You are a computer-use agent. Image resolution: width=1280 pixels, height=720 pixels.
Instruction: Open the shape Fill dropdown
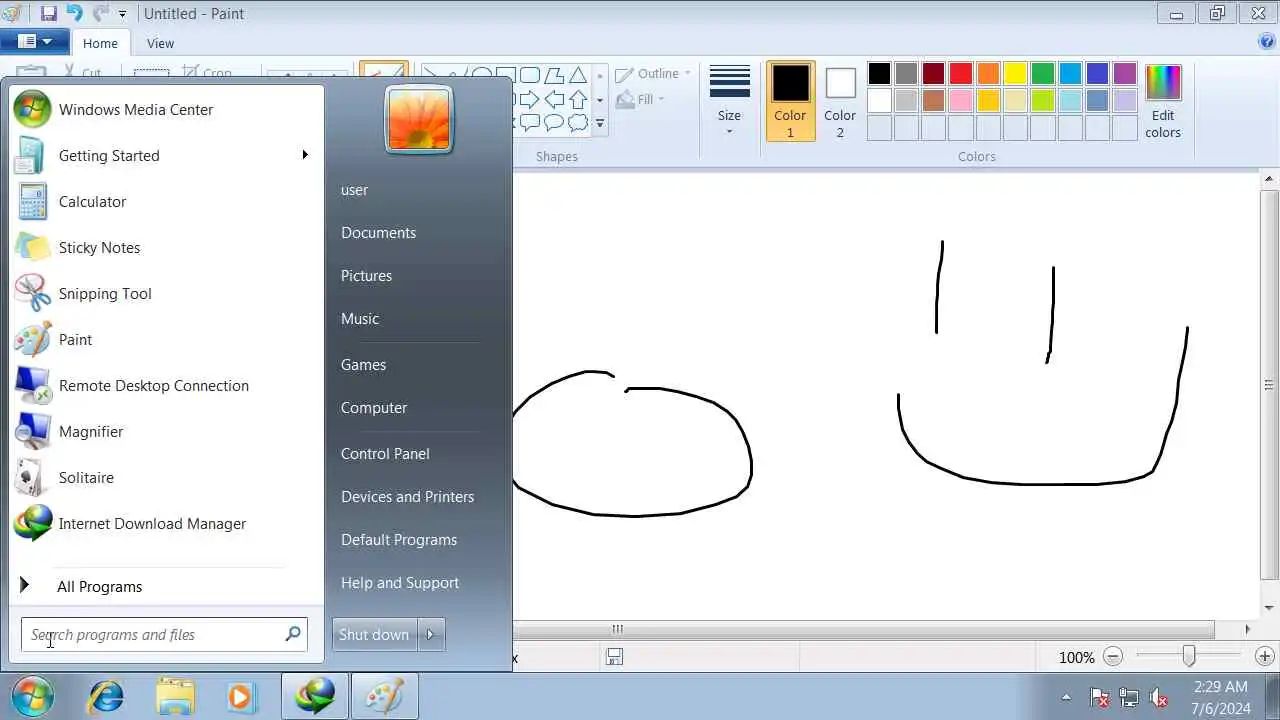point(641,99)
